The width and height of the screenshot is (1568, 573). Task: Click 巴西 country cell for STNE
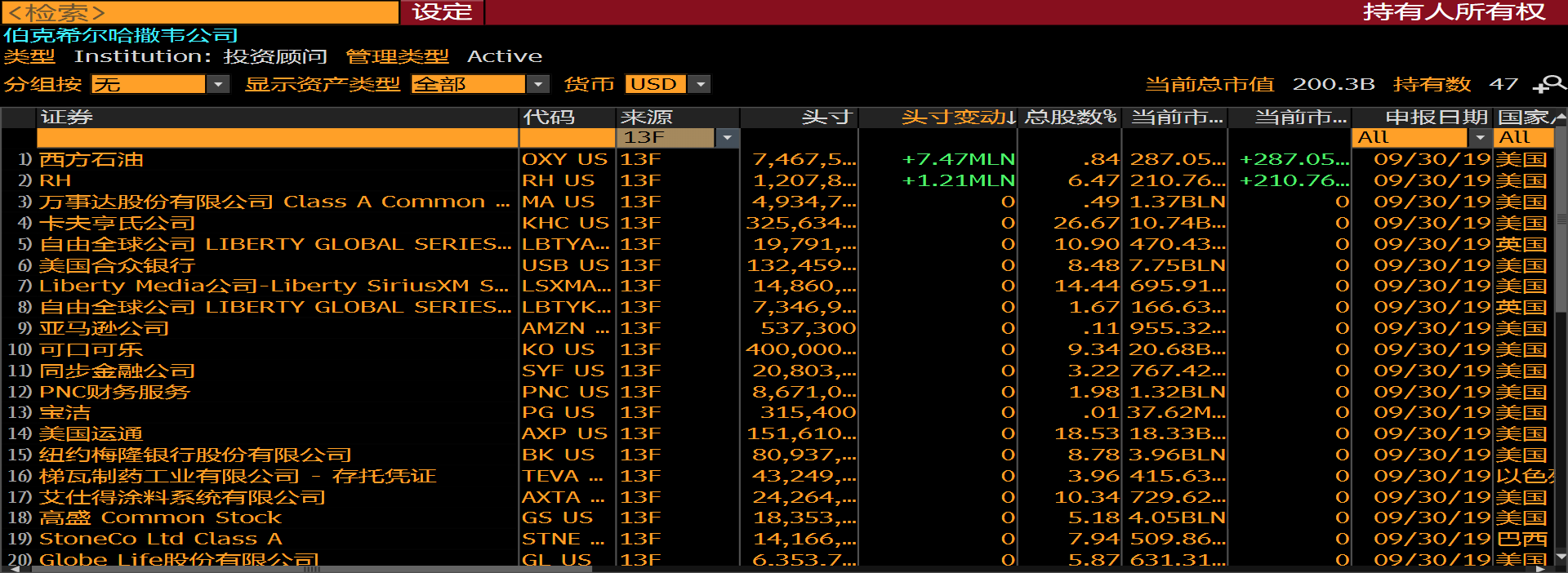(1522, 539)
